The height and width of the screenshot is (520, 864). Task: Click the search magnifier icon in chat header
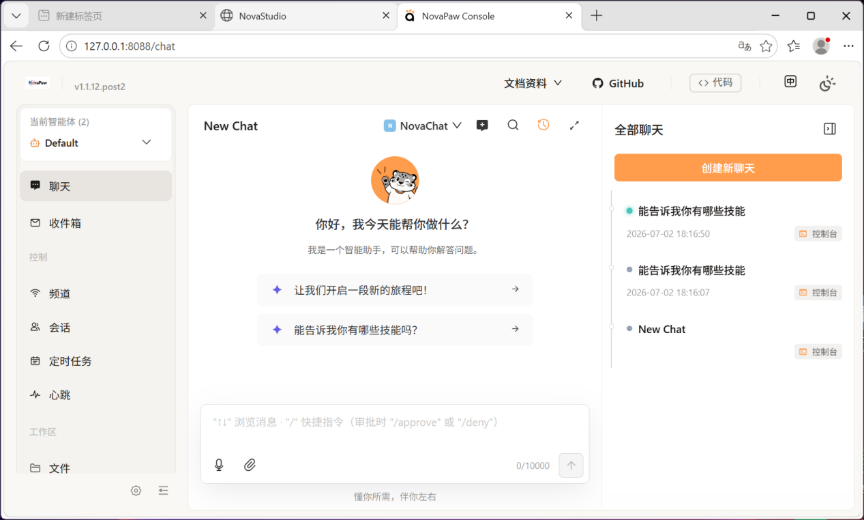coord(513,125)
